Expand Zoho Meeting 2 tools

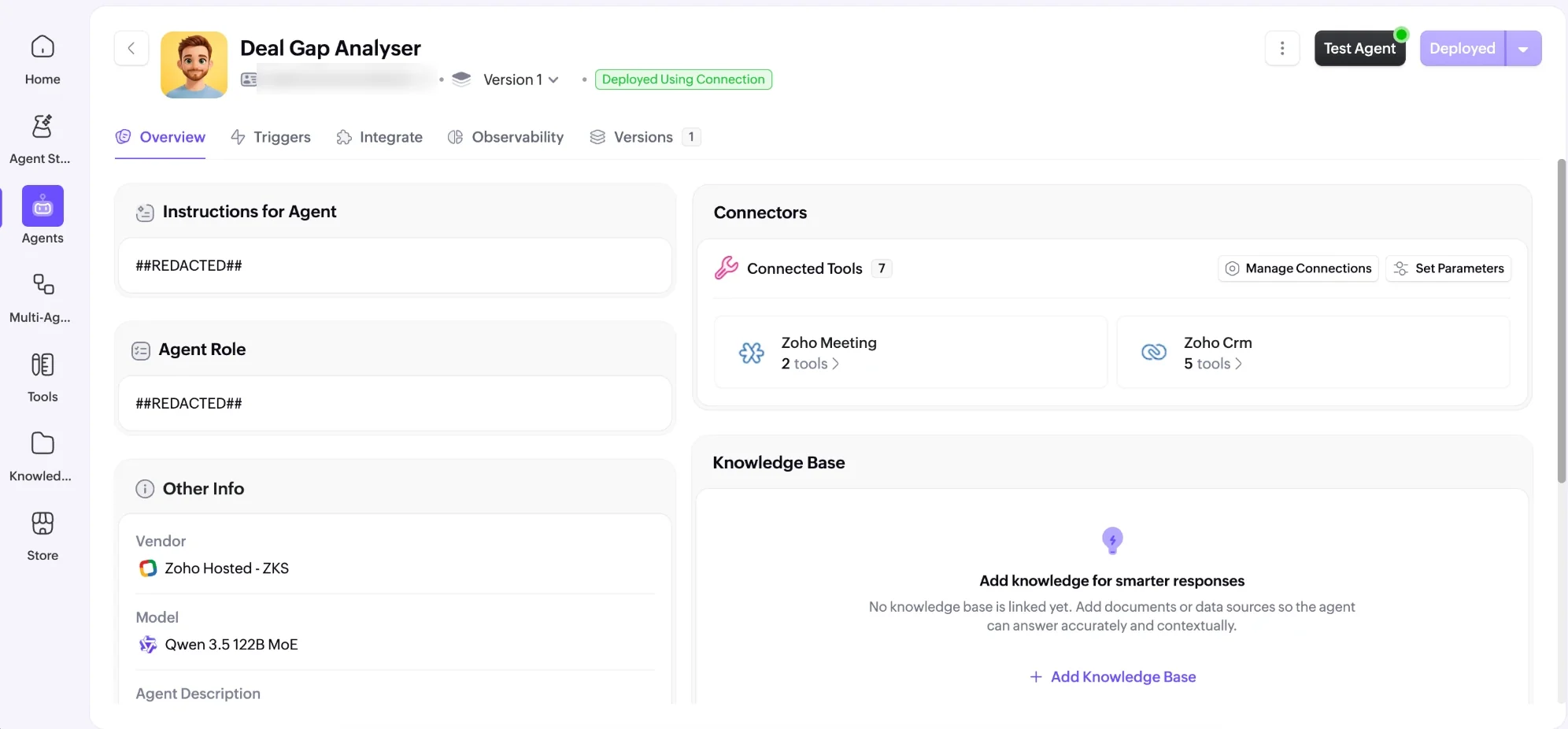click(810, 364)
